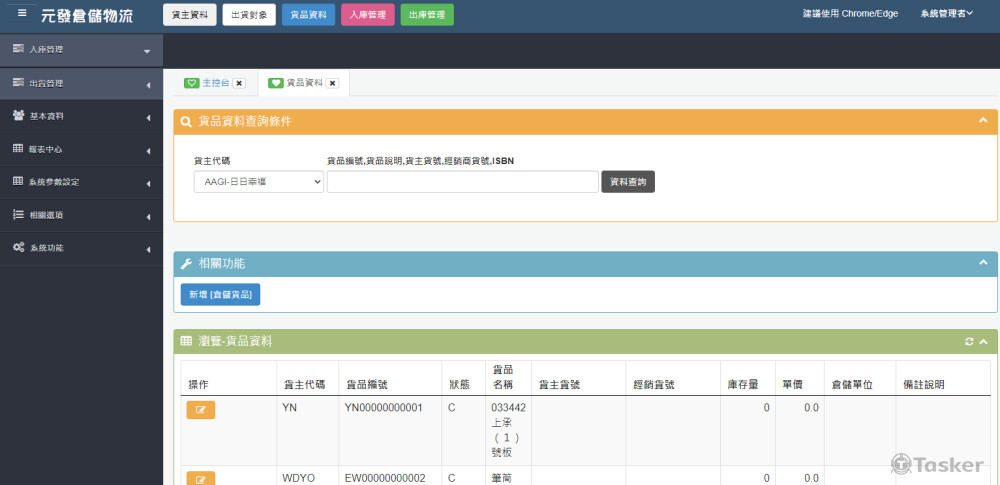Collapse the 相關功能 panel

983,263
